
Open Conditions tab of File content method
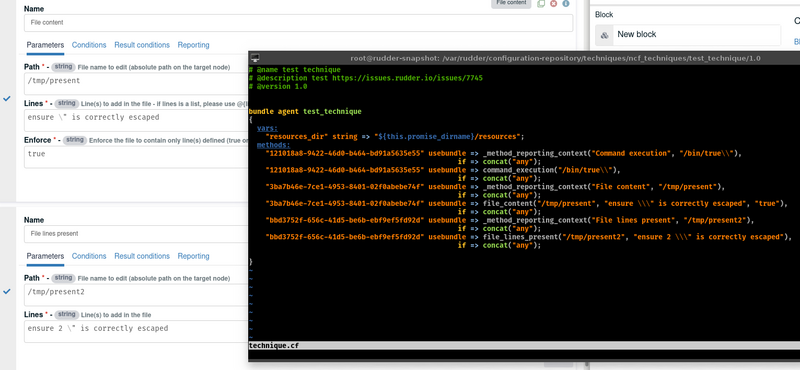click(x=89, y=45)
